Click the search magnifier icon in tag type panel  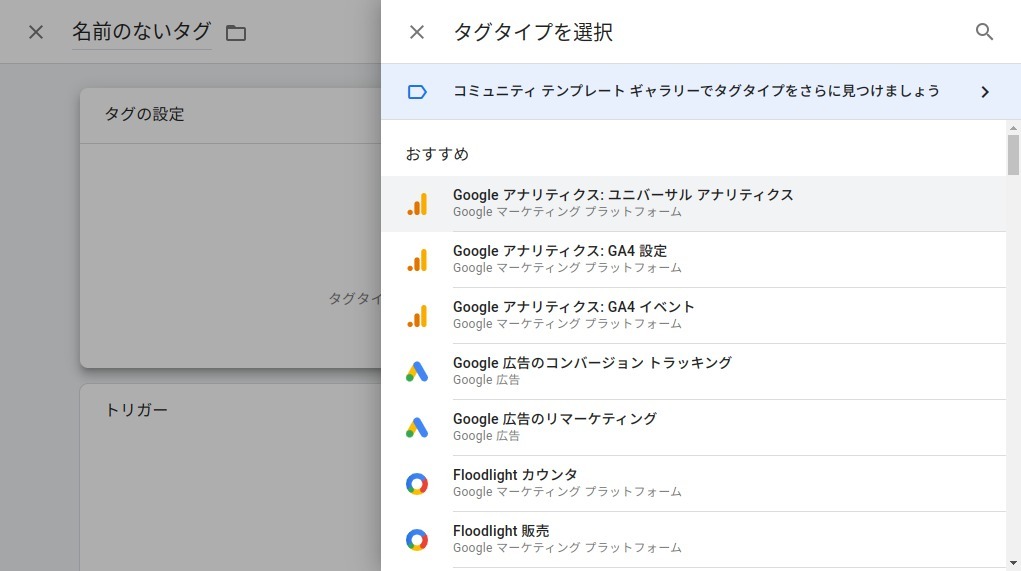click(x=984, y=32)
